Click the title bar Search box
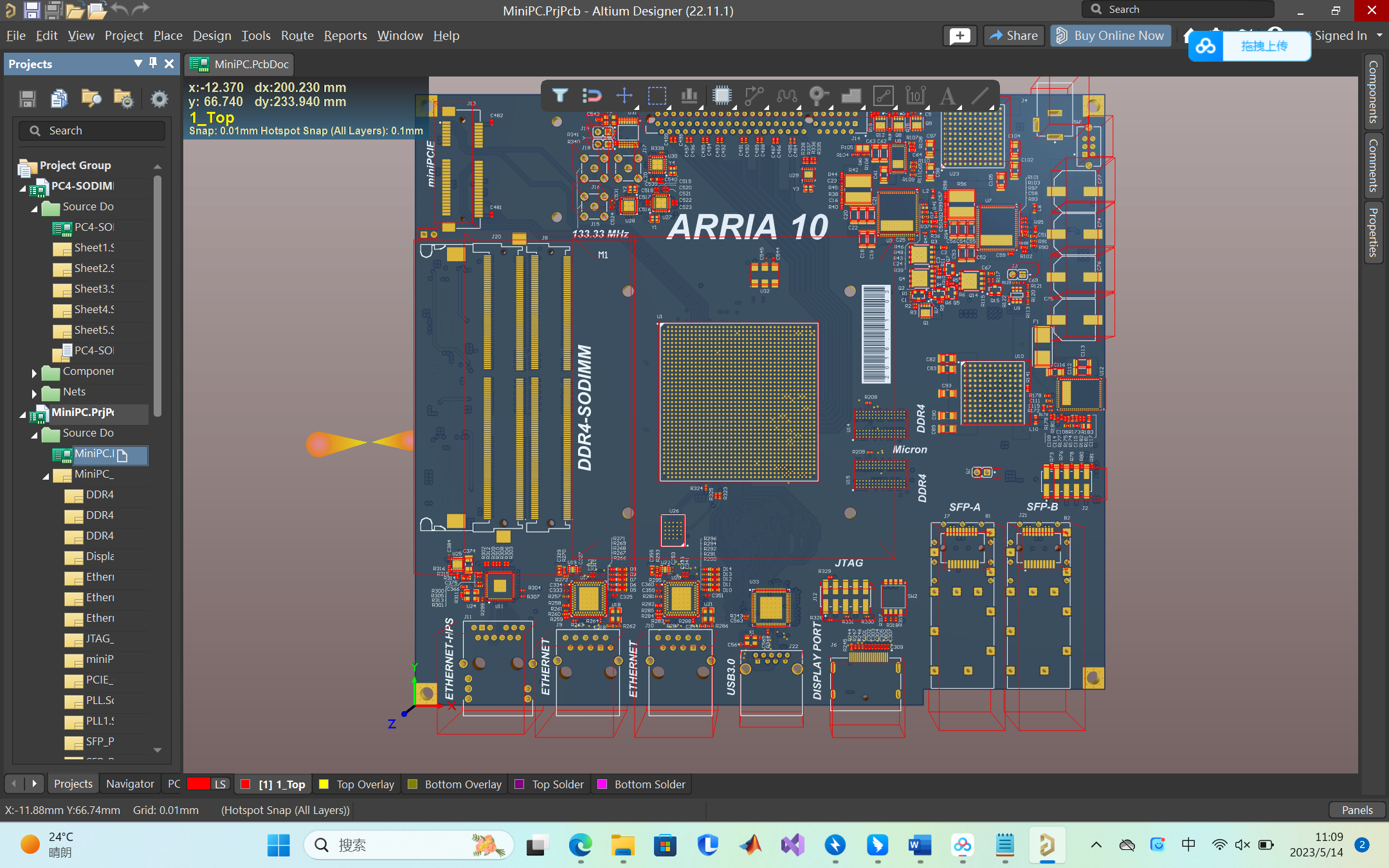Viewport: 1389px width, 868px height. click(1178, 10)
